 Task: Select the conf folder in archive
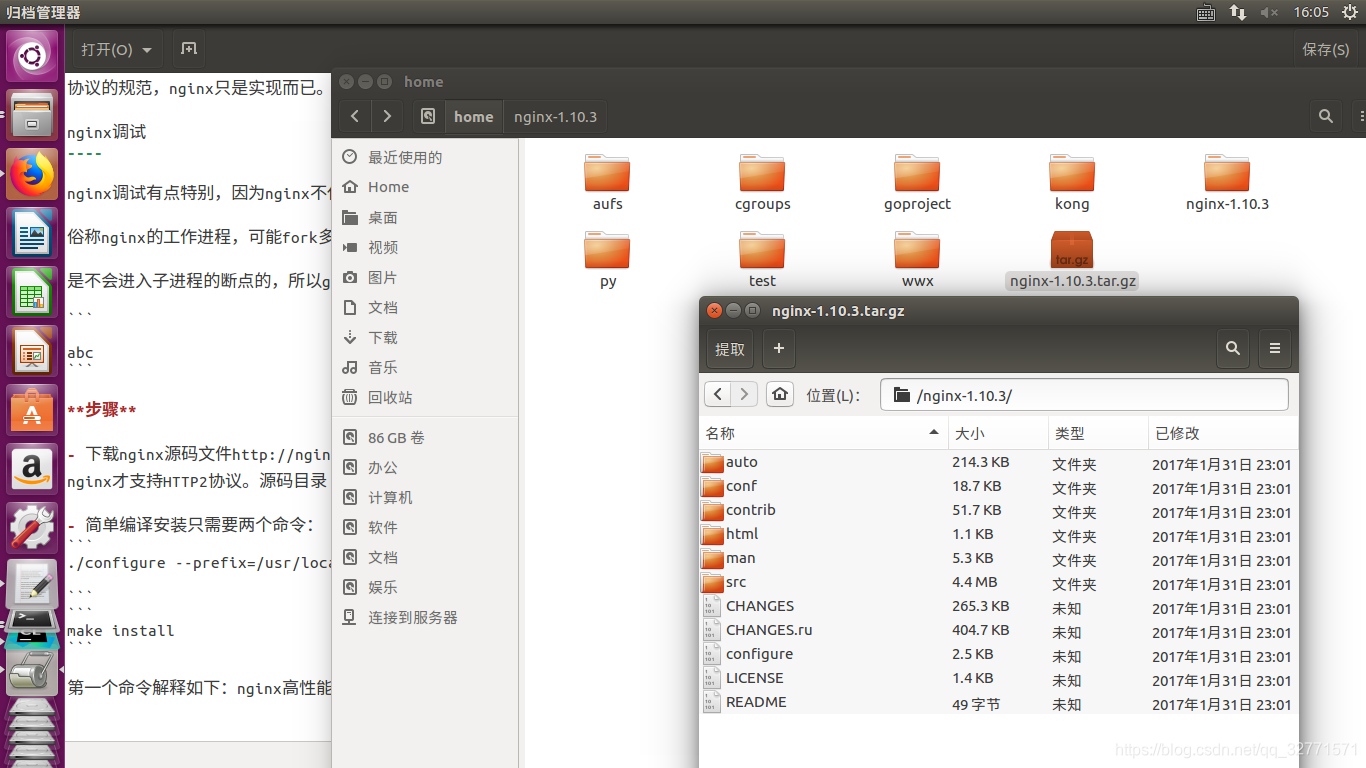(998, 487)
